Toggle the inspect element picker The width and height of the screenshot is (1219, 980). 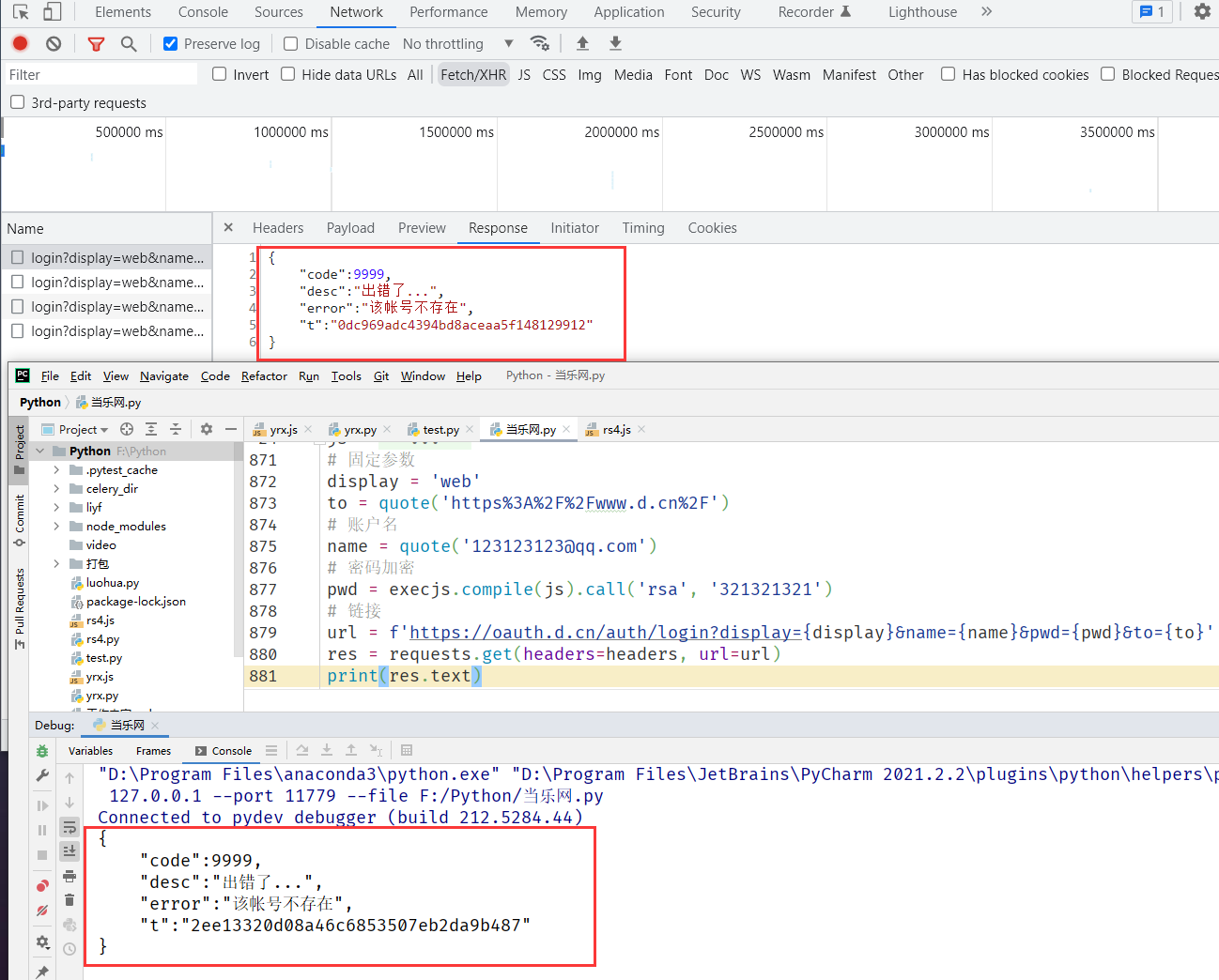coord(21,12)
